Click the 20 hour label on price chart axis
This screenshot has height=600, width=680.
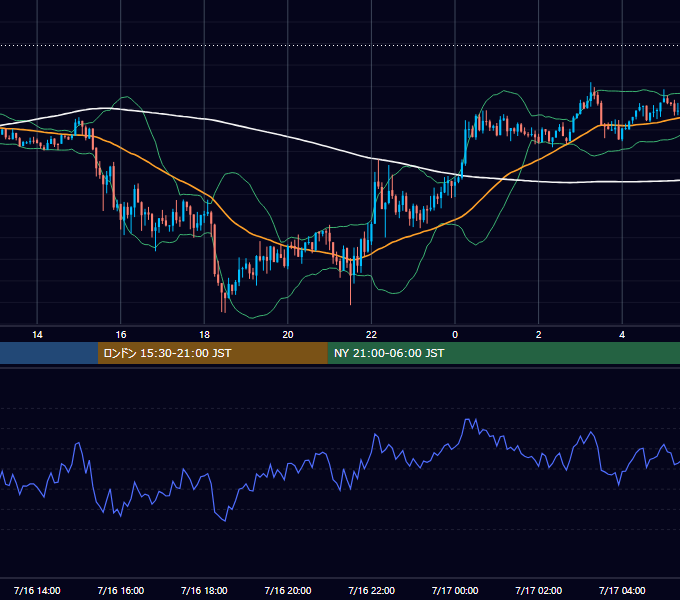click(x=288, y=335)
